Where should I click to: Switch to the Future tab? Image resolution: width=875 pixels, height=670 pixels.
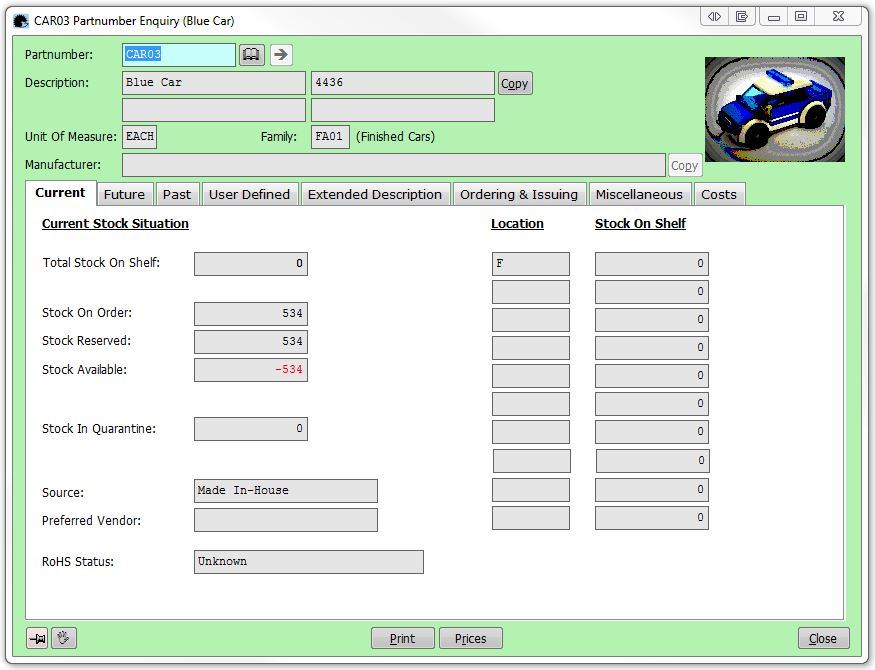click(x=124, y=195)
